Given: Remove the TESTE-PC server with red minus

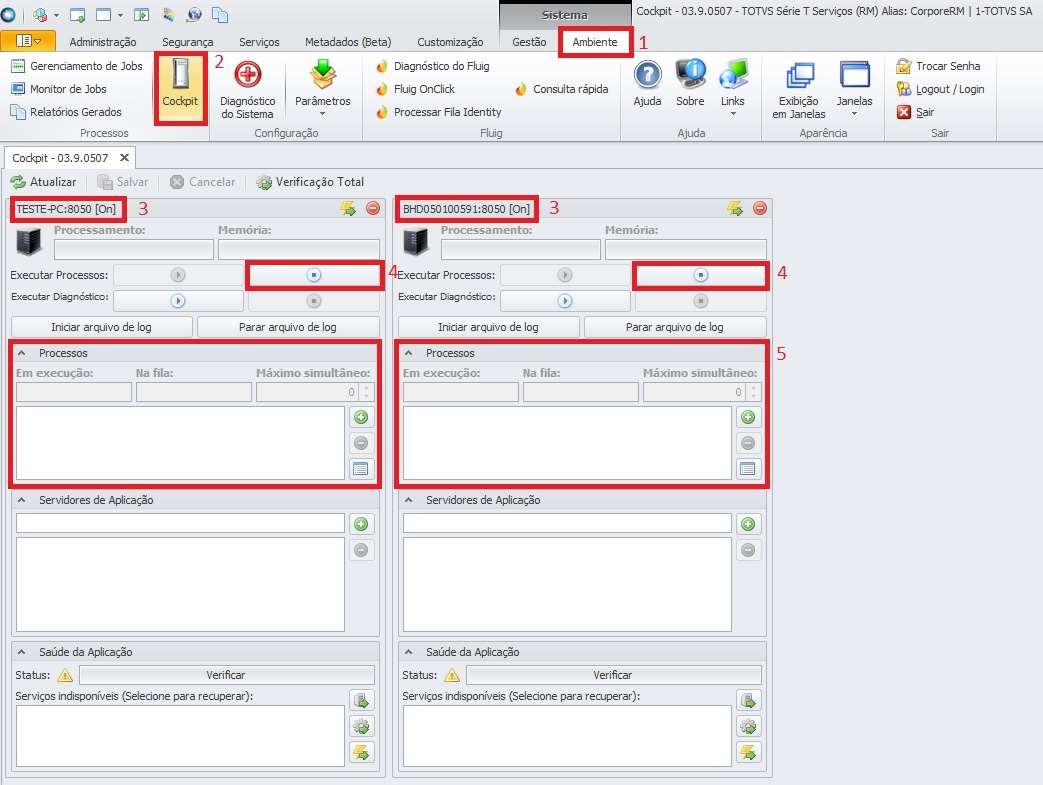Looking at the screenshot, I should [373, 208].
